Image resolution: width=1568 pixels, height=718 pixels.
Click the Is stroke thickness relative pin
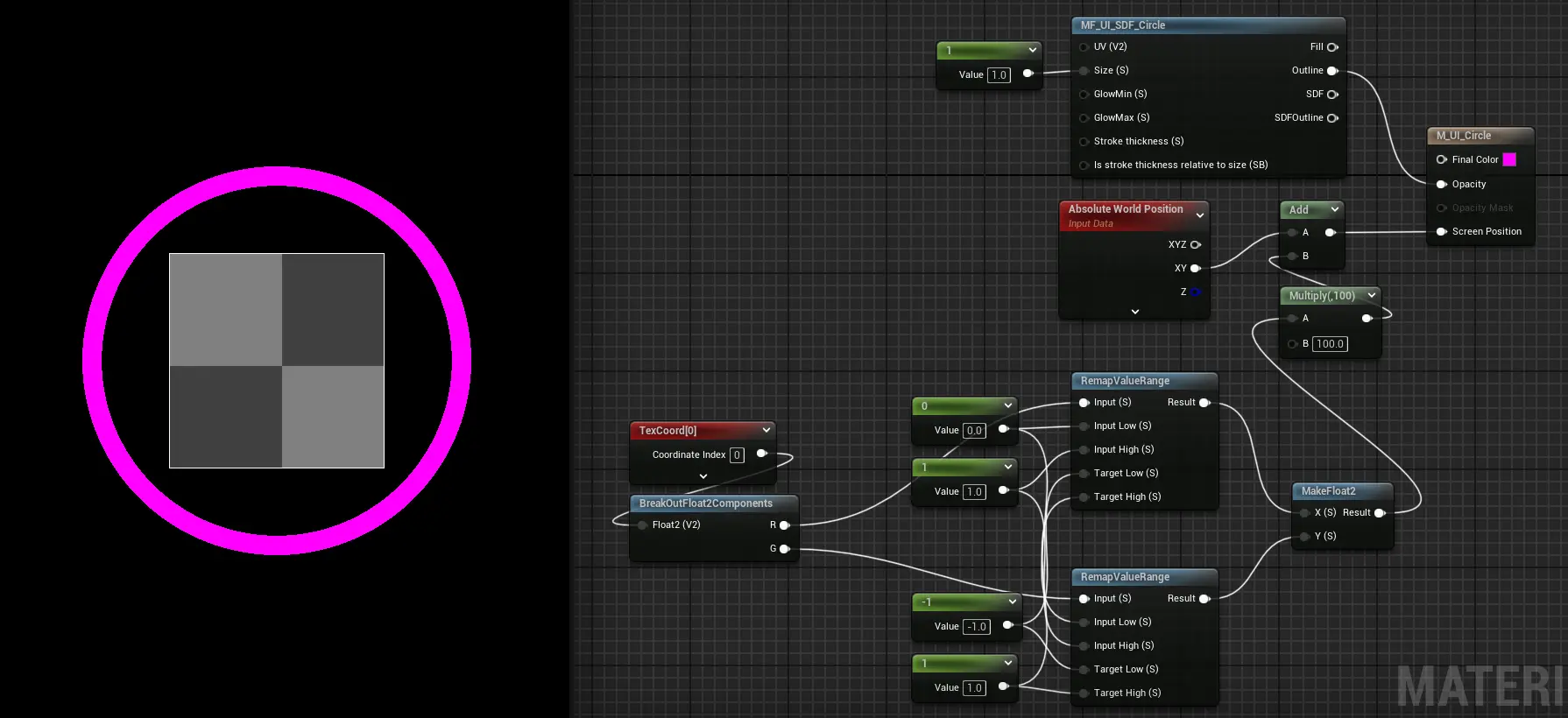coord(1084,165)
